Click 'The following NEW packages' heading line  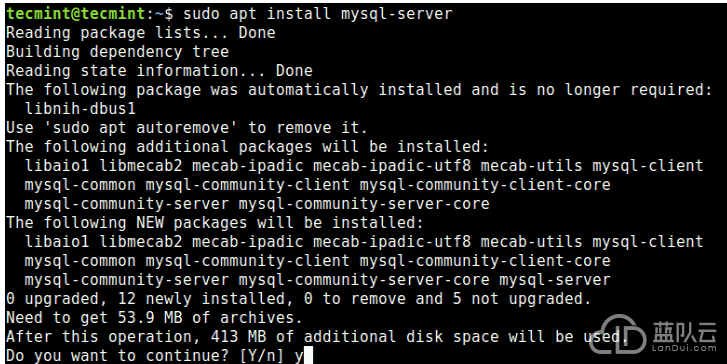pyautogui.click(x=215, y=223)
